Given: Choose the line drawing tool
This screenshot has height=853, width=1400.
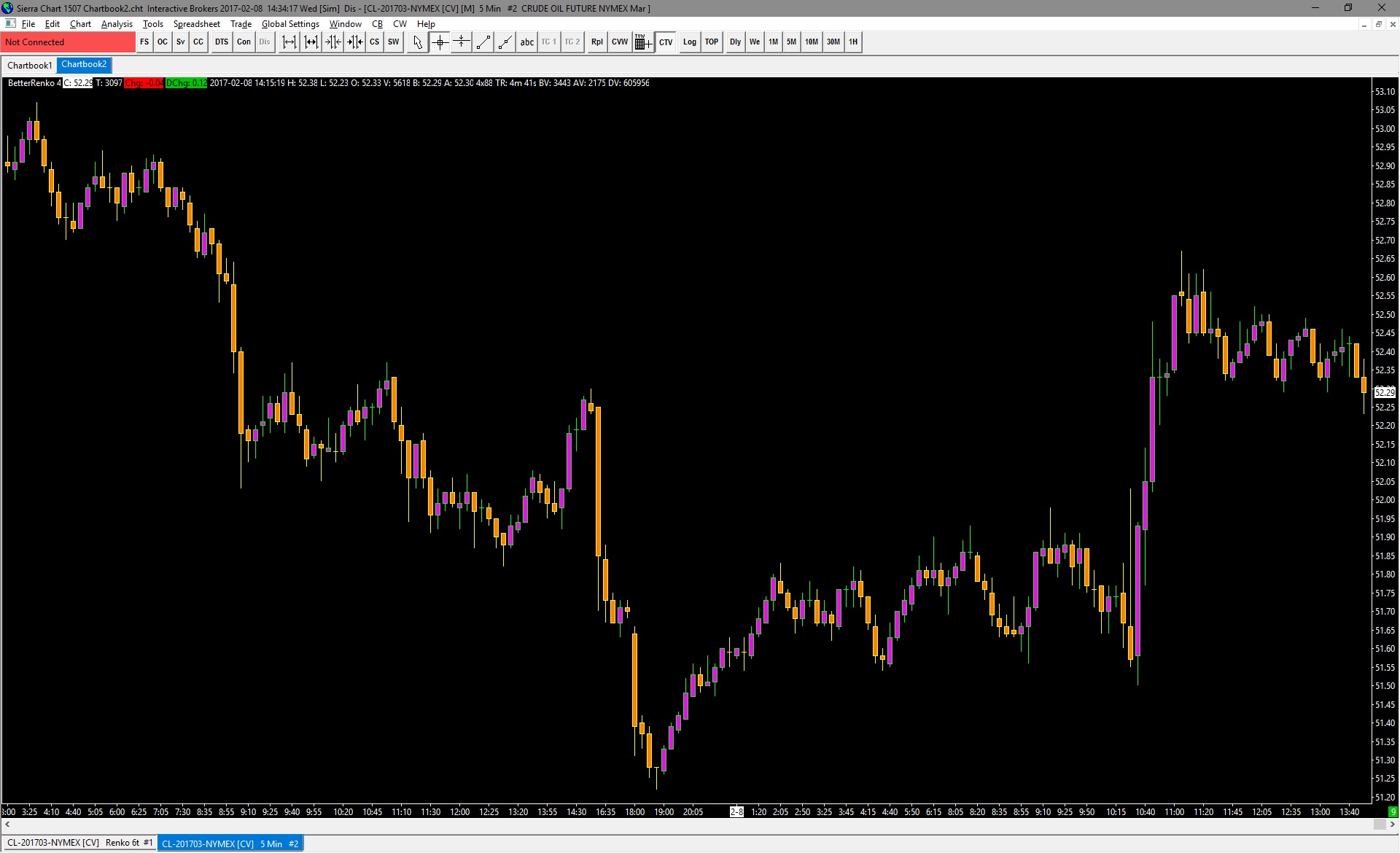Looking at the screenshot, I should click(x=483, y=42).
